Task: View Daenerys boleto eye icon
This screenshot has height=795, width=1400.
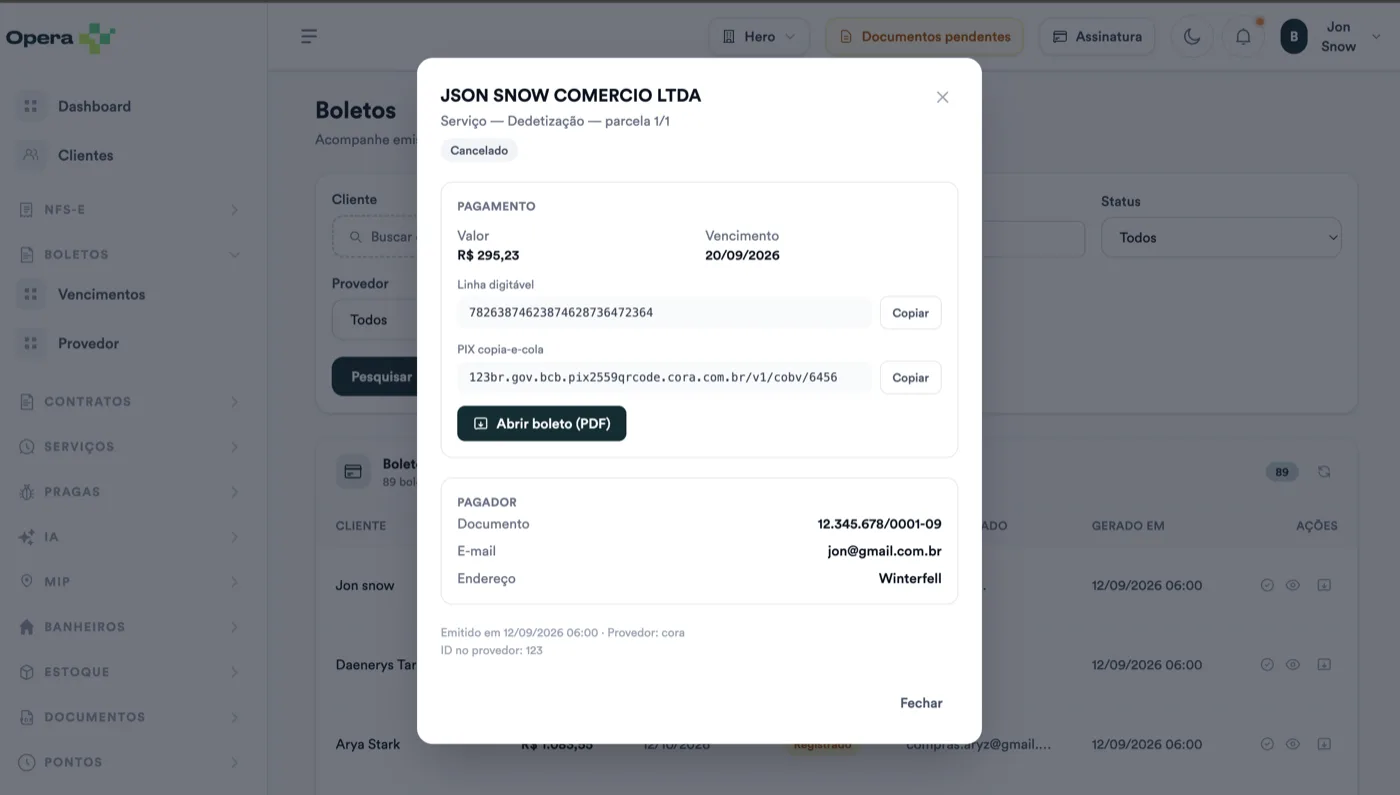Action: coord(1293,664)
